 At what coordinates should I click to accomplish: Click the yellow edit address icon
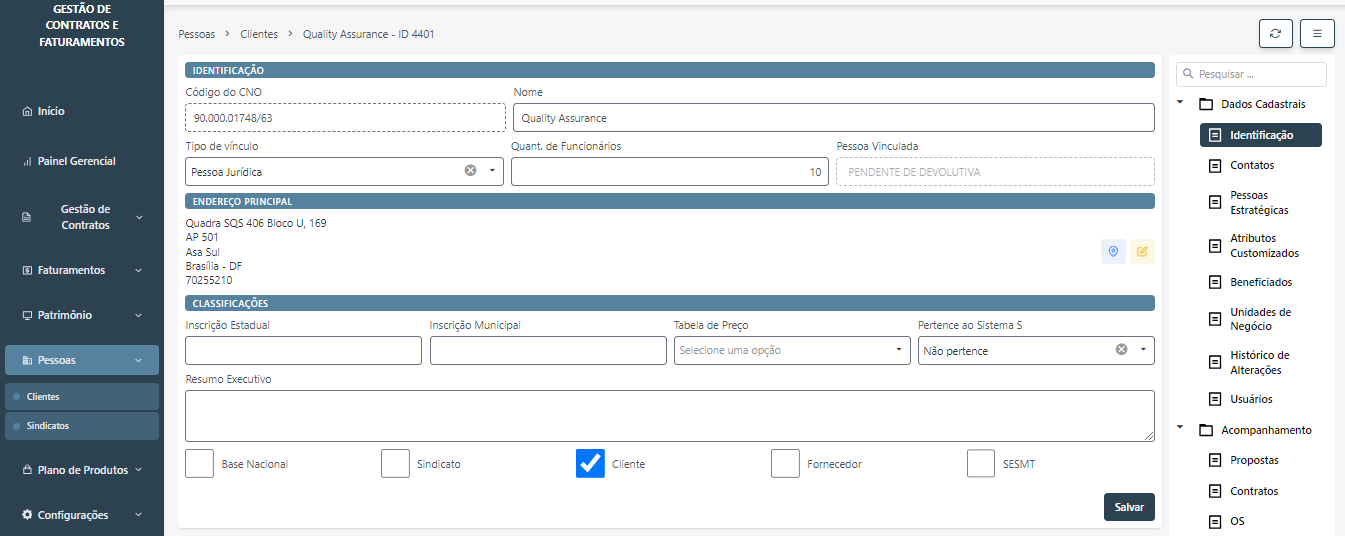(1141, 251)
